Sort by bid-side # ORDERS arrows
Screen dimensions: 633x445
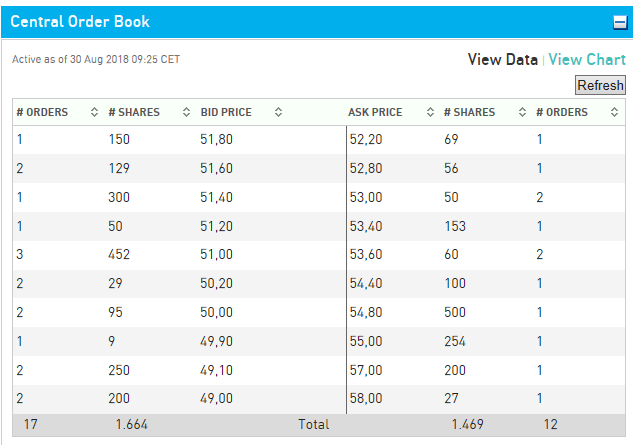tap(94, 112)
